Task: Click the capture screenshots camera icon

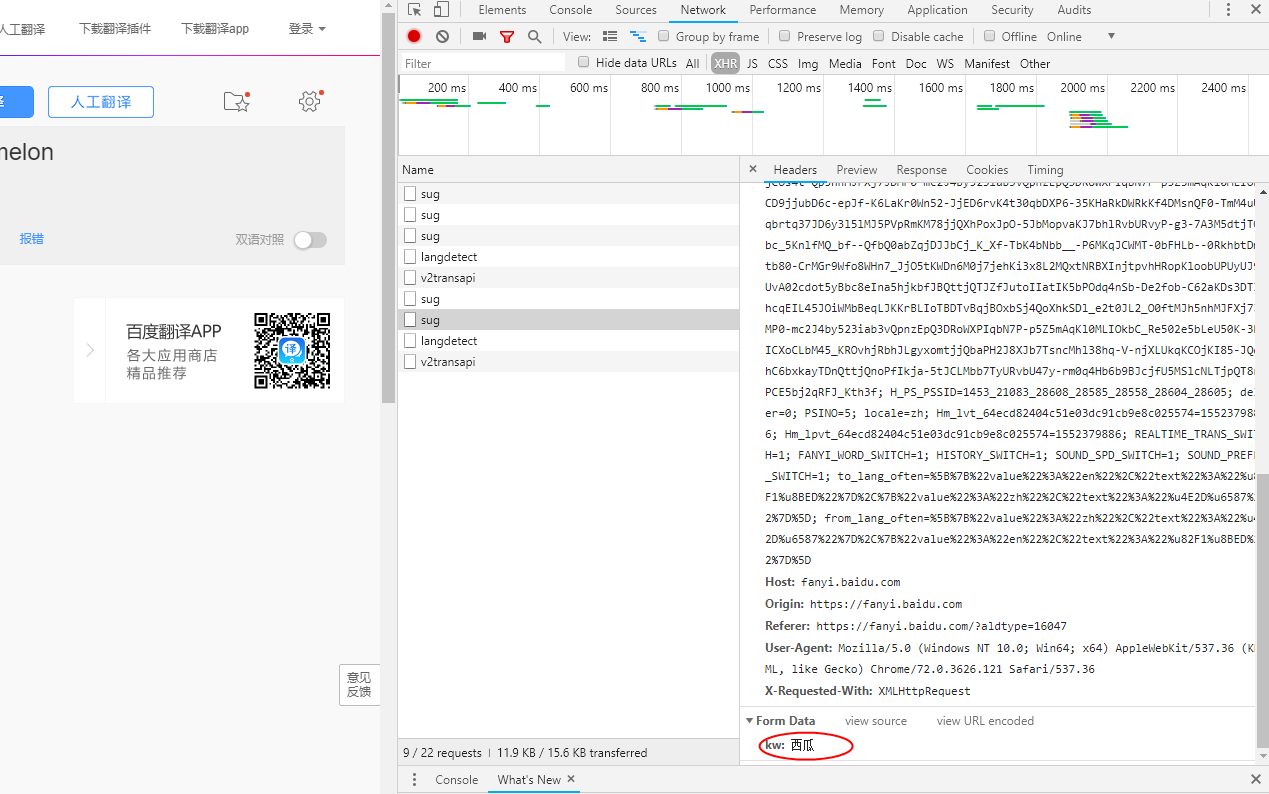Action: [479, 36]
